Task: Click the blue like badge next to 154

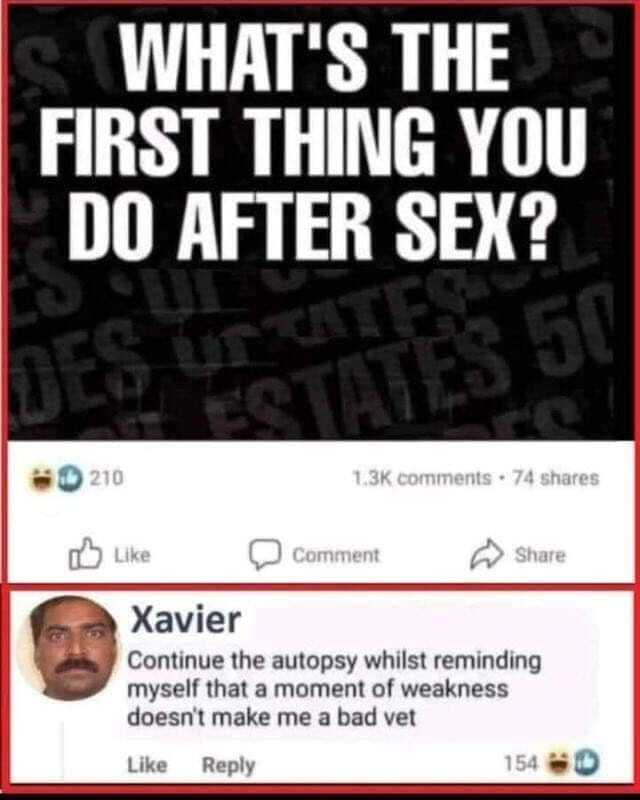Action: coord(585,763)
